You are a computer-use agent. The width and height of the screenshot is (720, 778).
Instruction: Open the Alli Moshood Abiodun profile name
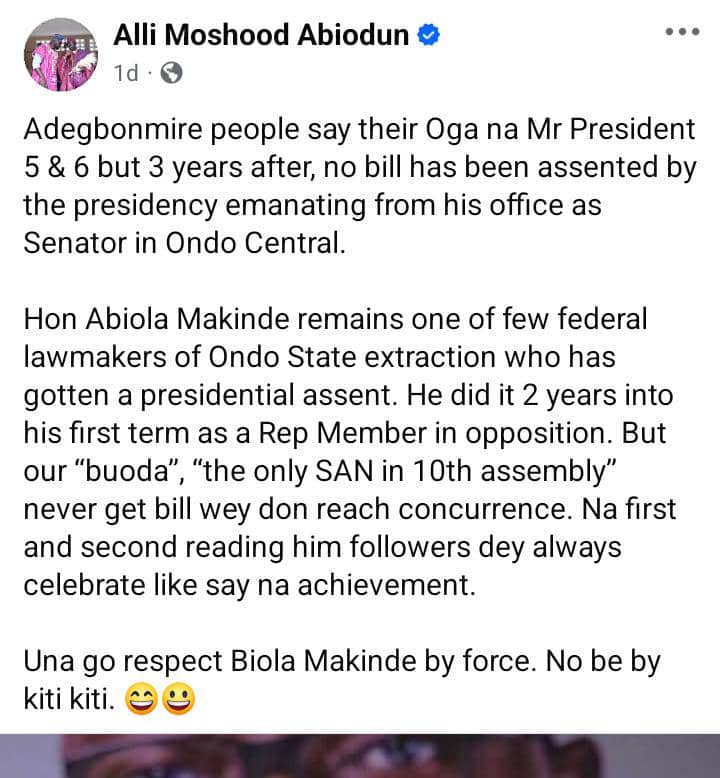tap(263, 36)
